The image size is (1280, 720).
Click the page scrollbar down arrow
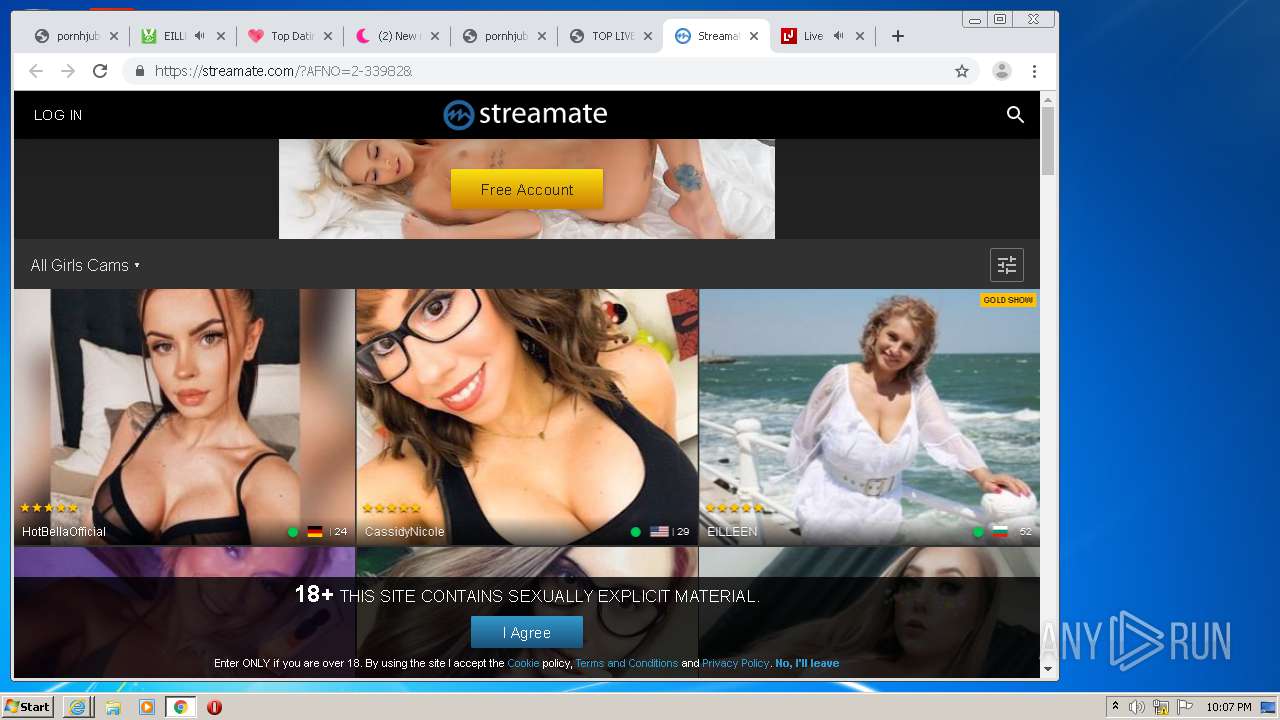click(1048, 669)
